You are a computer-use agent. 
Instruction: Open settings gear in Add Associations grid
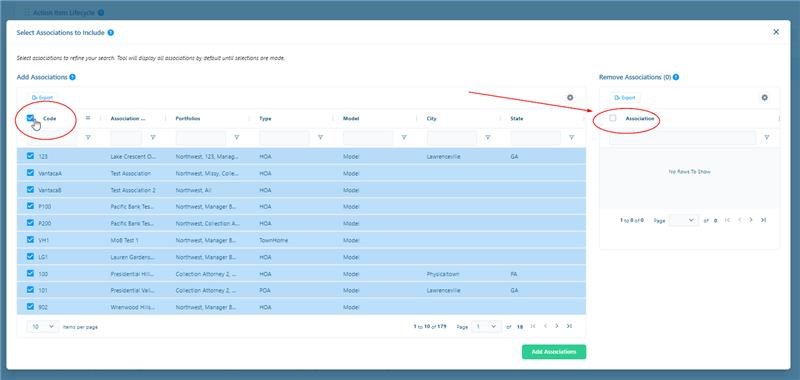570,97
